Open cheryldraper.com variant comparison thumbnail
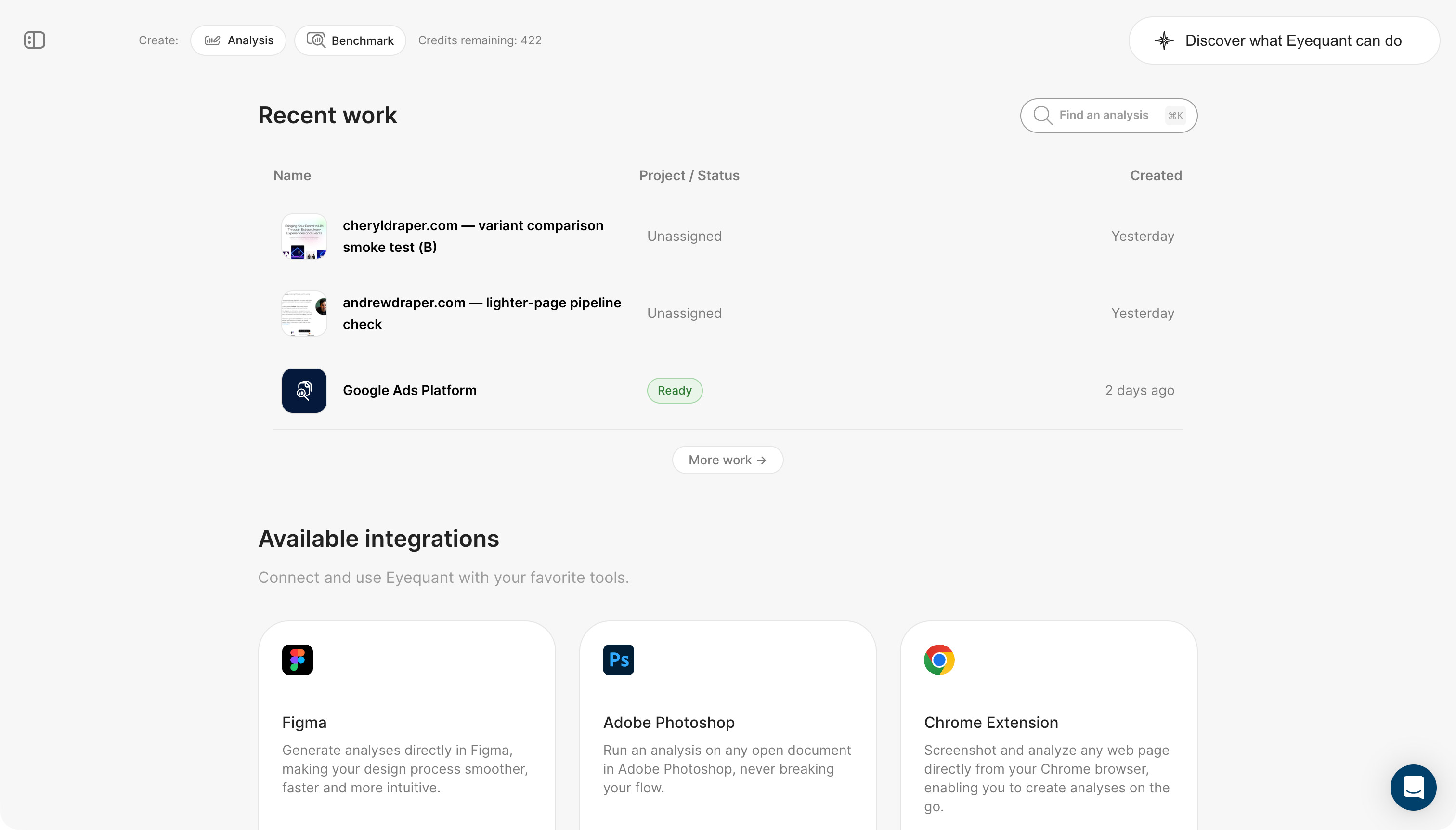The width and height of the screenshot is (1456, 830). tap(304, 236)
